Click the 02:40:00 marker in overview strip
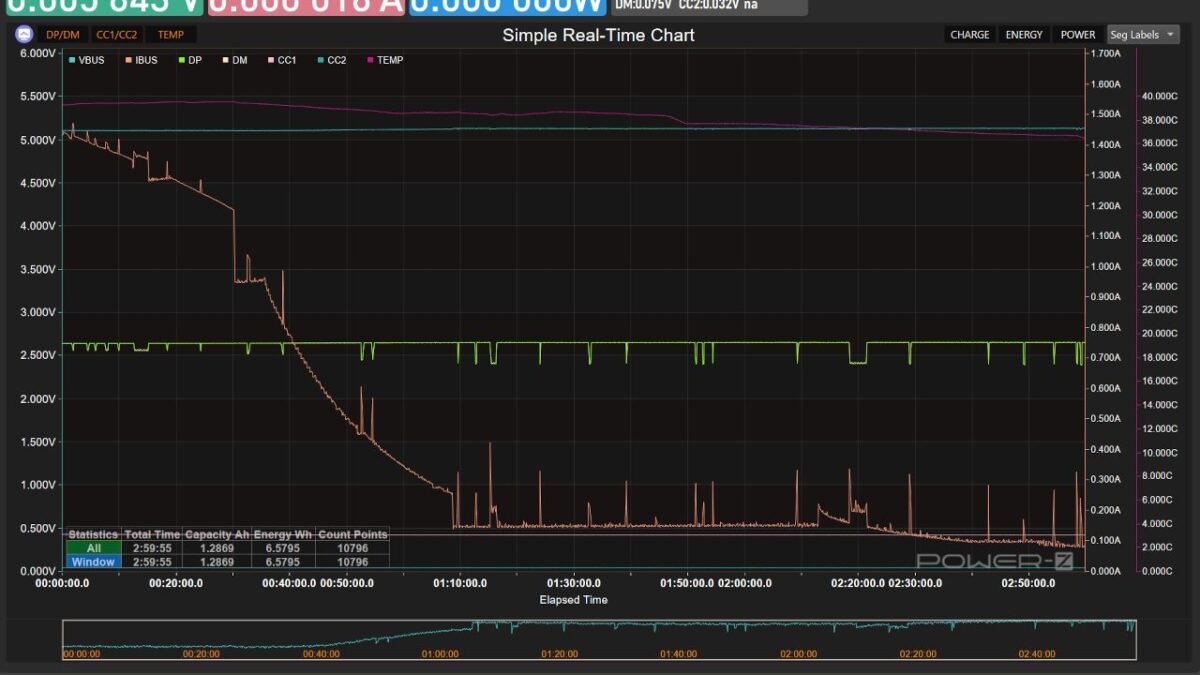 [x=1037, y=654]
